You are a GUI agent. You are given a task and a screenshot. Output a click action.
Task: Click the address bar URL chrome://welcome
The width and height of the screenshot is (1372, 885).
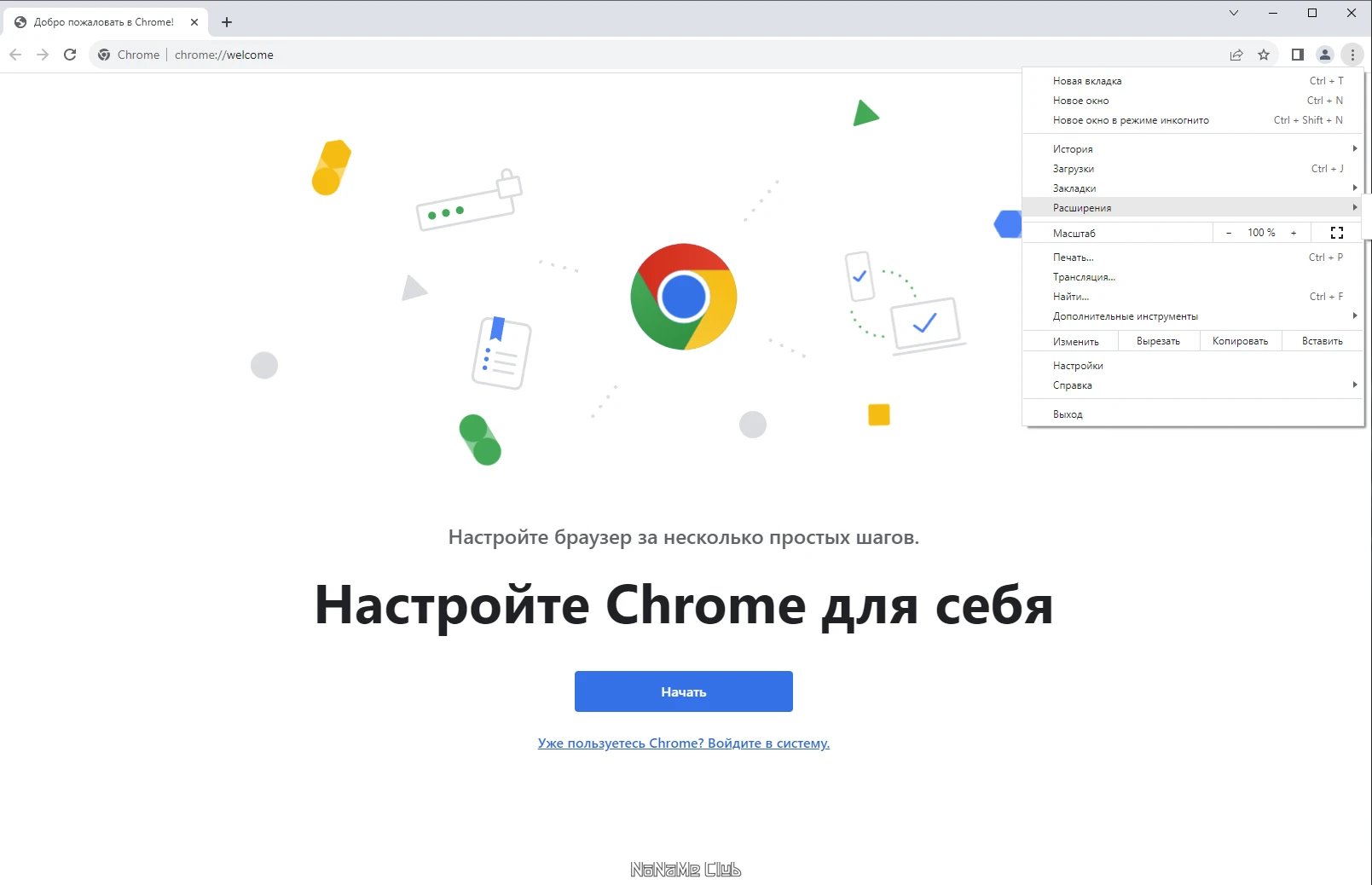(x=224, y=55)
